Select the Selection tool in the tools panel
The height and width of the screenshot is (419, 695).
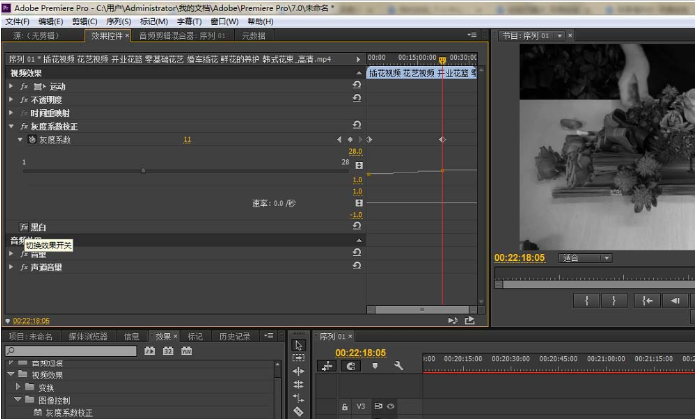pyautogui.click(x=297, y=345)
